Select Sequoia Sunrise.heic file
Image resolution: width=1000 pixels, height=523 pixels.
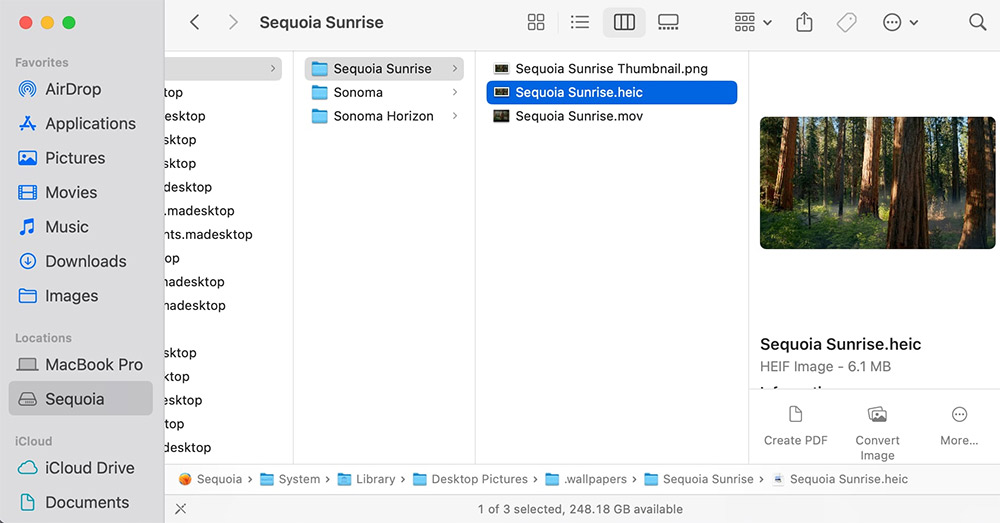click(x=612, y=92)
